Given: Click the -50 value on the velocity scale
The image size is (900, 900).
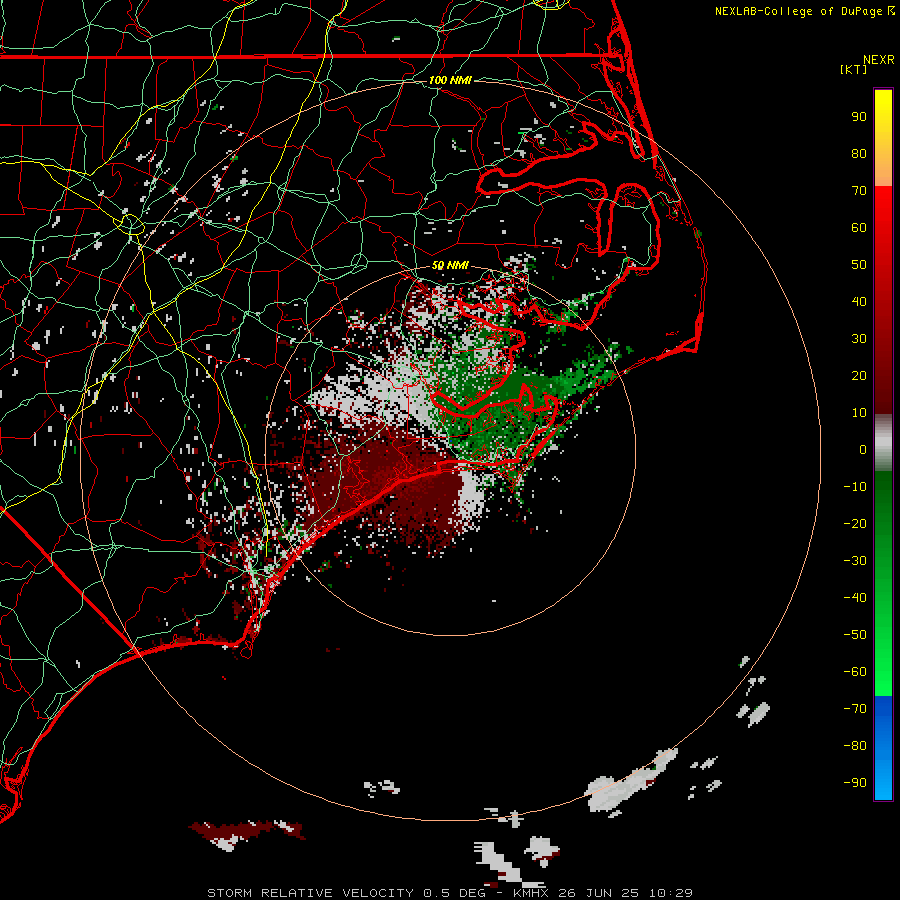Looking at the screenshot, I should [x=855, y=635].
